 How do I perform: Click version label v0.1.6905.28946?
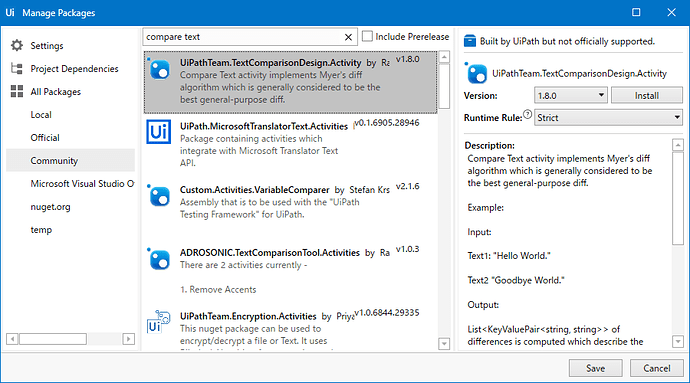click(x=387, y=123)
